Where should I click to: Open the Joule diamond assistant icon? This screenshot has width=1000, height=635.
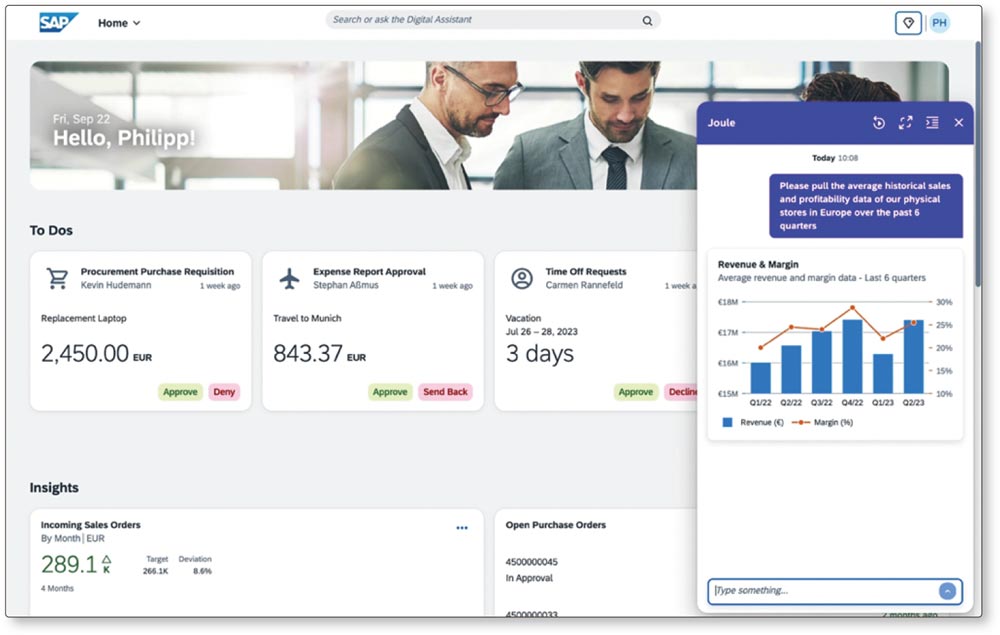coord(908,23)
